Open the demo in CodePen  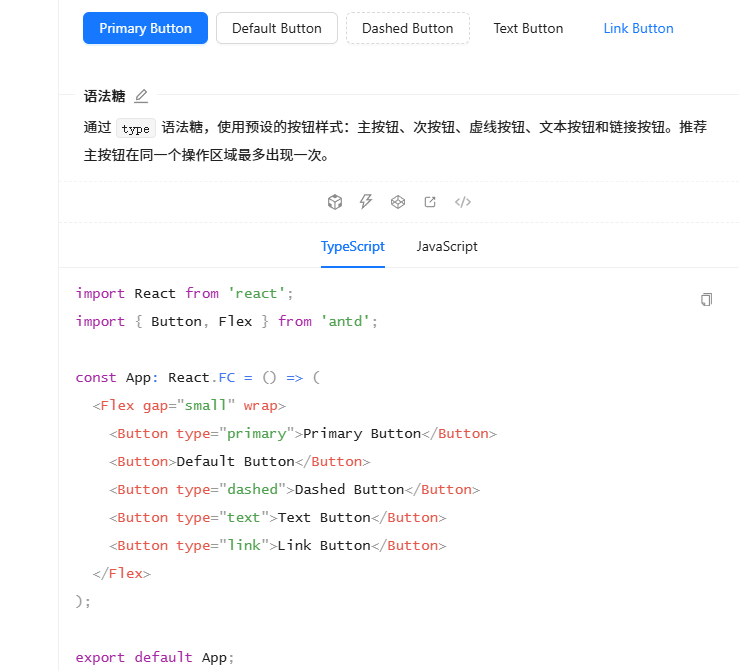[x=398, y=202]
